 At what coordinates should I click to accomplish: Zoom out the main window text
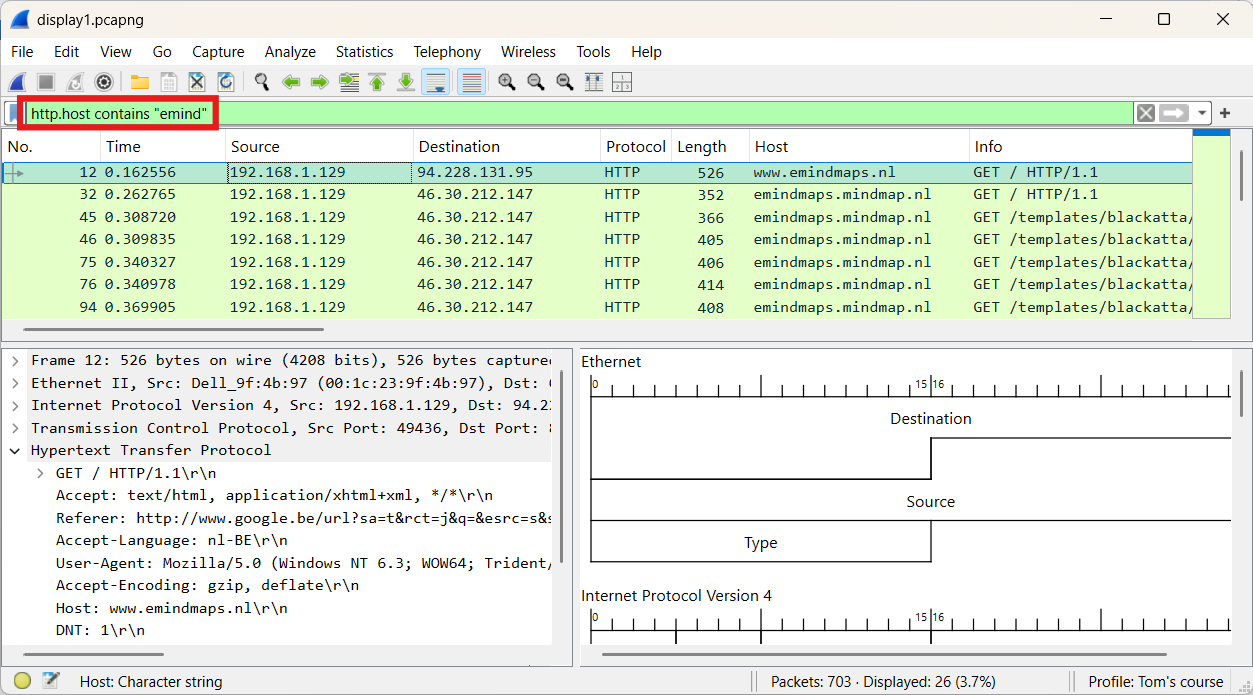click(x=536, y=82)
